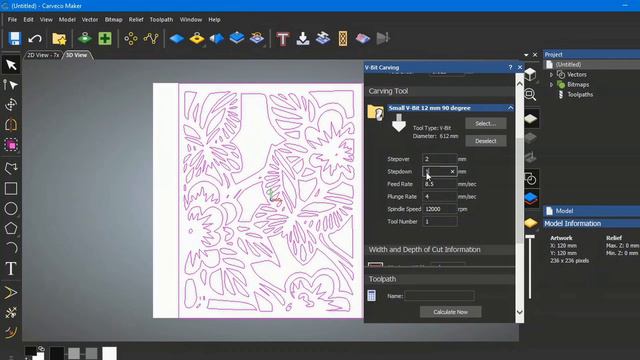Switch to the 2D View tab
Screen dimensions: 640x360
tap(43, 55)
